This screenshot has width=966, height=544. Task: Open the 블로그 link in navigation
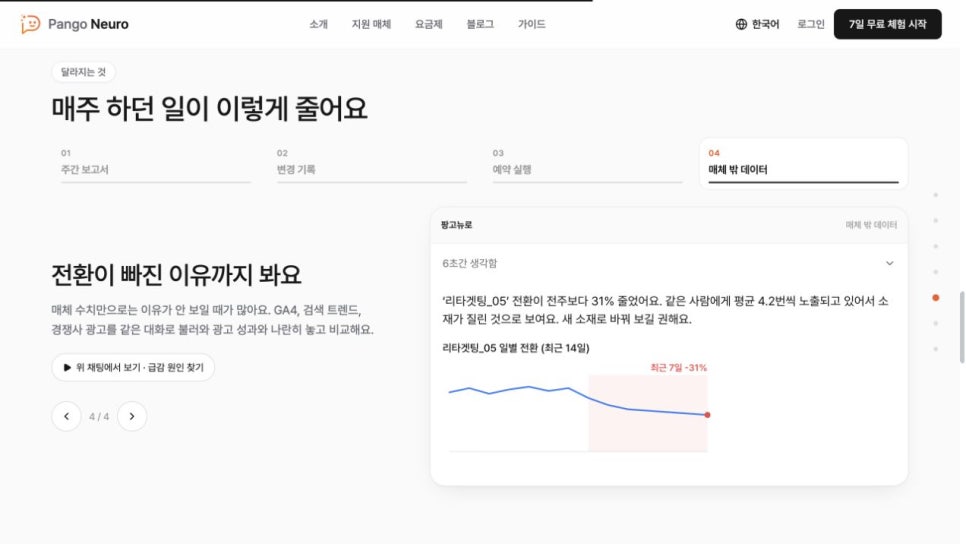click(x=480, y=24)
